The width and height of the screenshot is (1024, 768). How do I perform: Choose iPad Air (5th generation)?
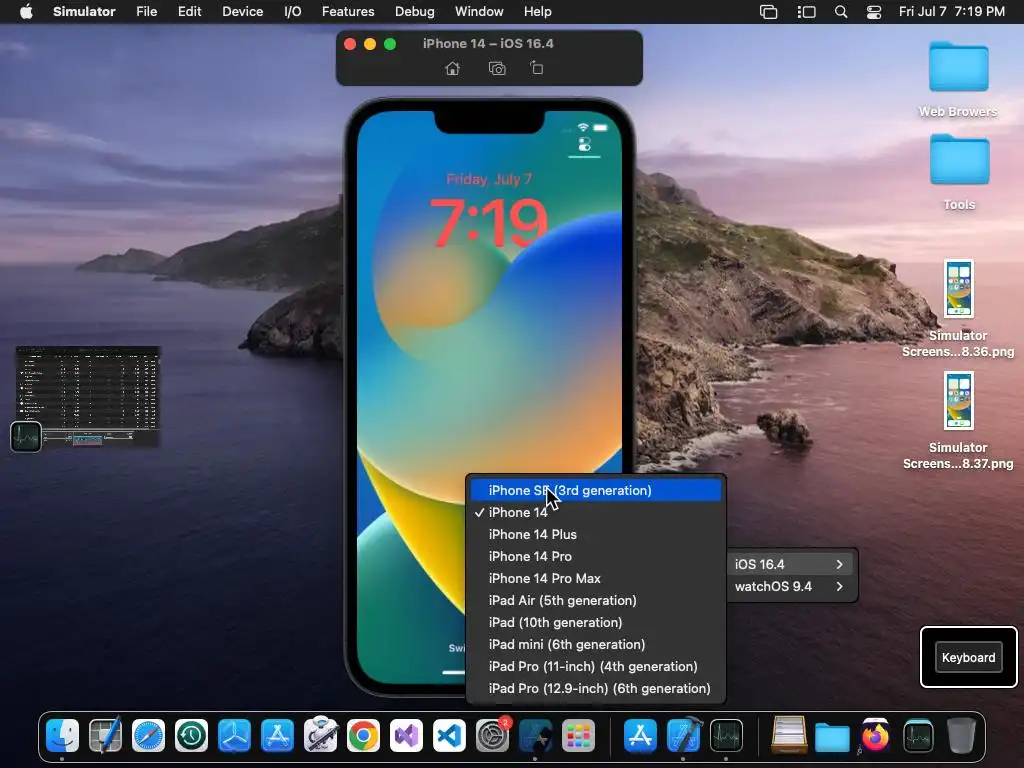(596, 600)
